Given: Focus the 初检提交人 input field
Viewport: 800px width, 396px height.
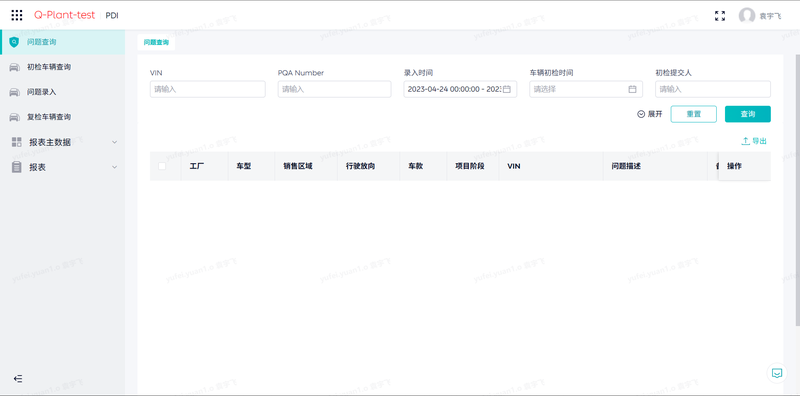Looking at the screenshot, I should (x=713, y=89).
